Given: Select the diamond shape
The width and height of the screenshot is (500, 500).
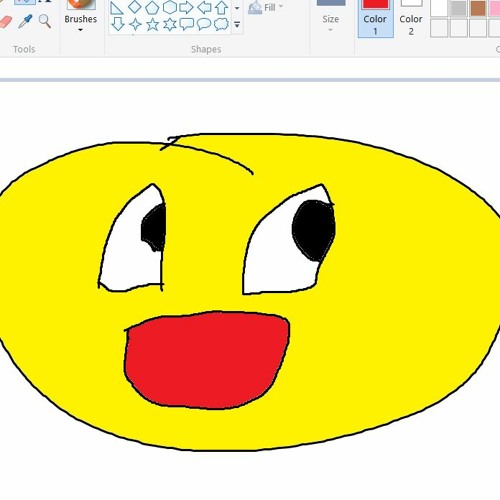Looking at the screenshot, I should pyautogui.click(x=135, y=7).
